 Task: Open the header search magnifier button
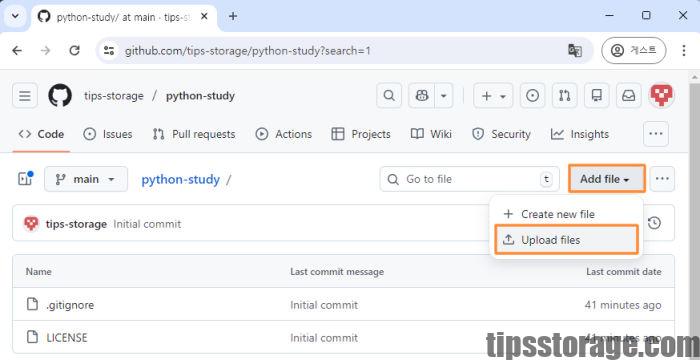(x=389, y=96)
